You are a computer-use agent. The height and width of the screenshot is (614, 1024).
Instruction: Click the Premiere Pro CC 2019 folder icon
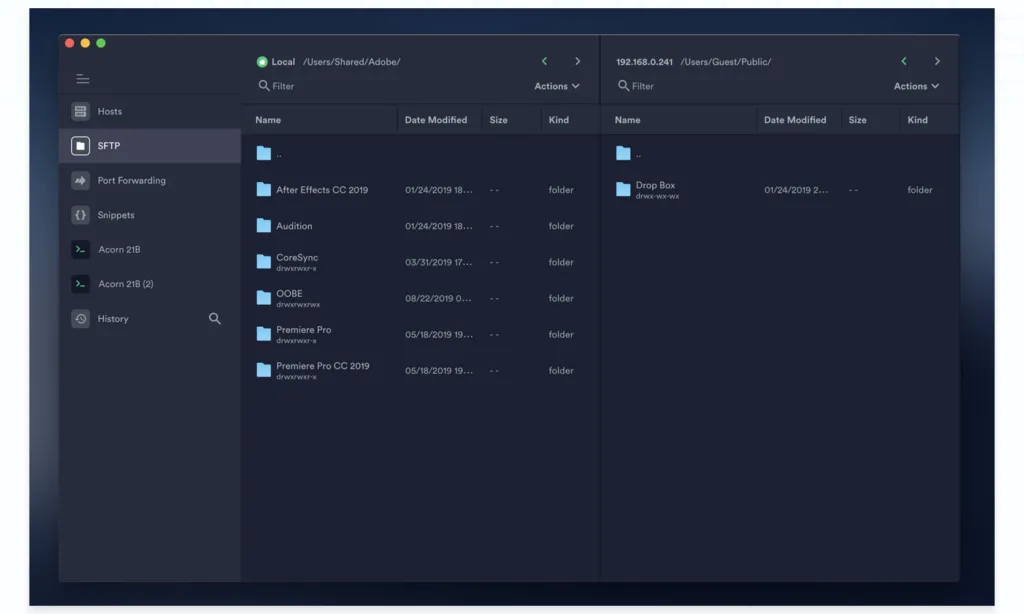coord(264,370)
